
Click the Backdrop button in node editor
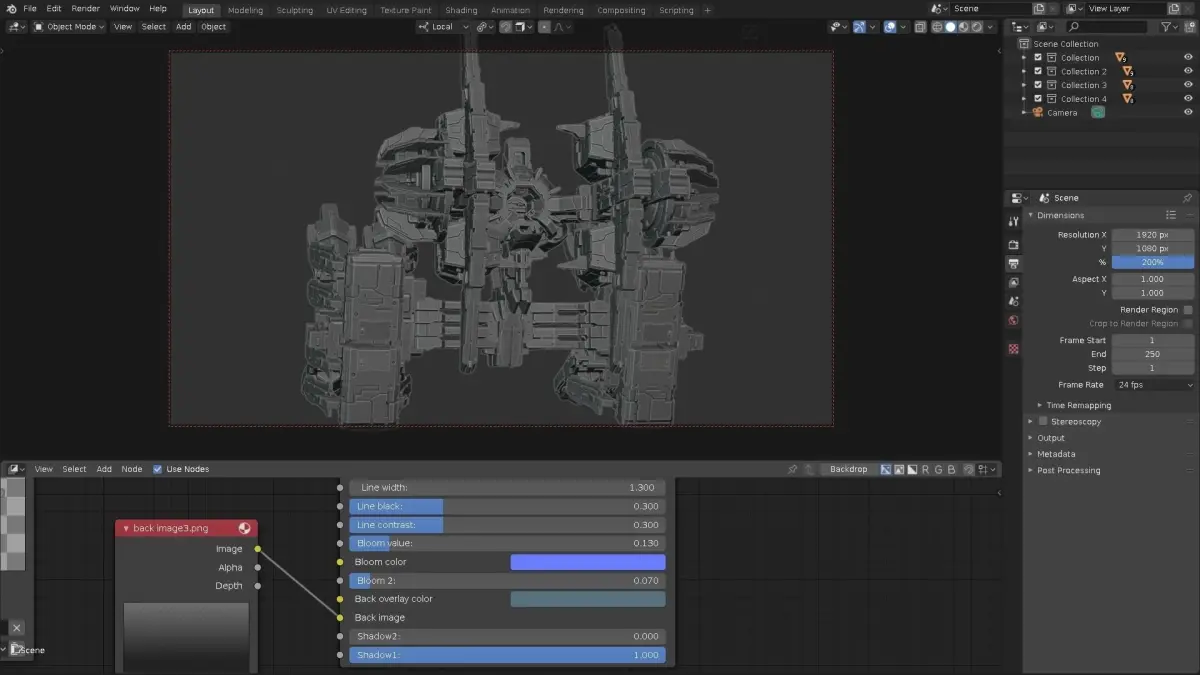[847, 469]
